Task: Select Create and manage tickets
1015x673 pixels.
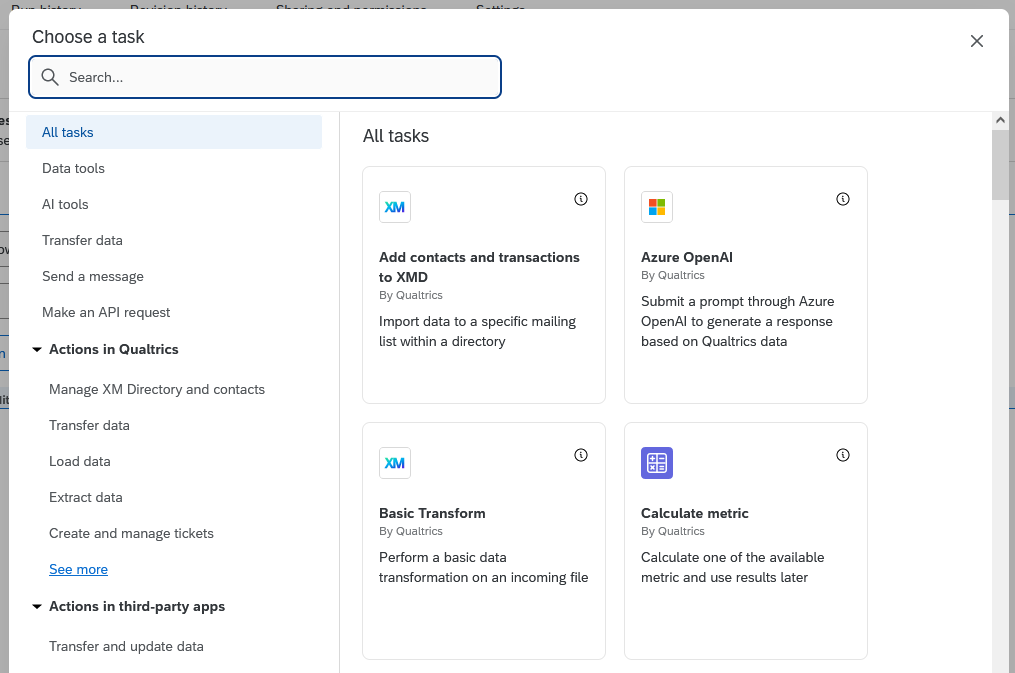Action: (131, 533)
